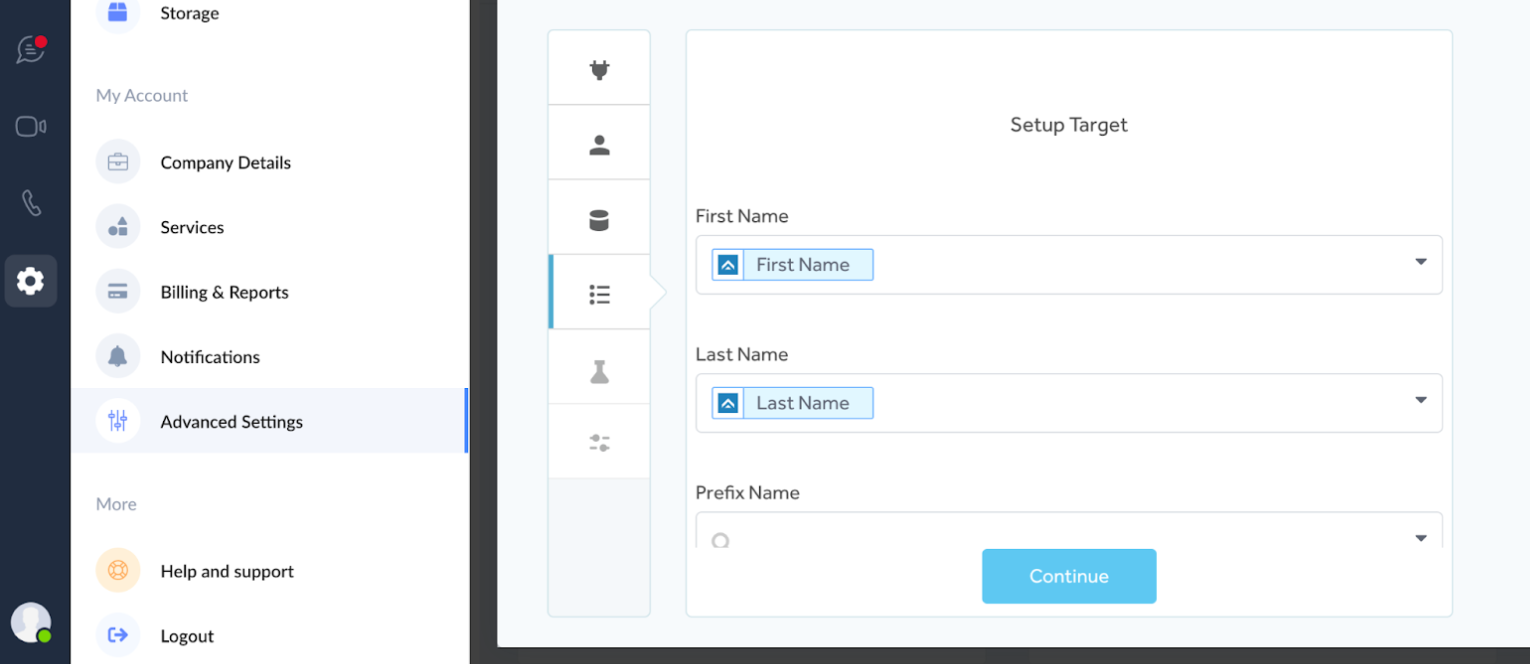This screenshot has height=664, width=1530.
Task: Select the phone icon in the left sidebar
Action: [x=30, y=202]
